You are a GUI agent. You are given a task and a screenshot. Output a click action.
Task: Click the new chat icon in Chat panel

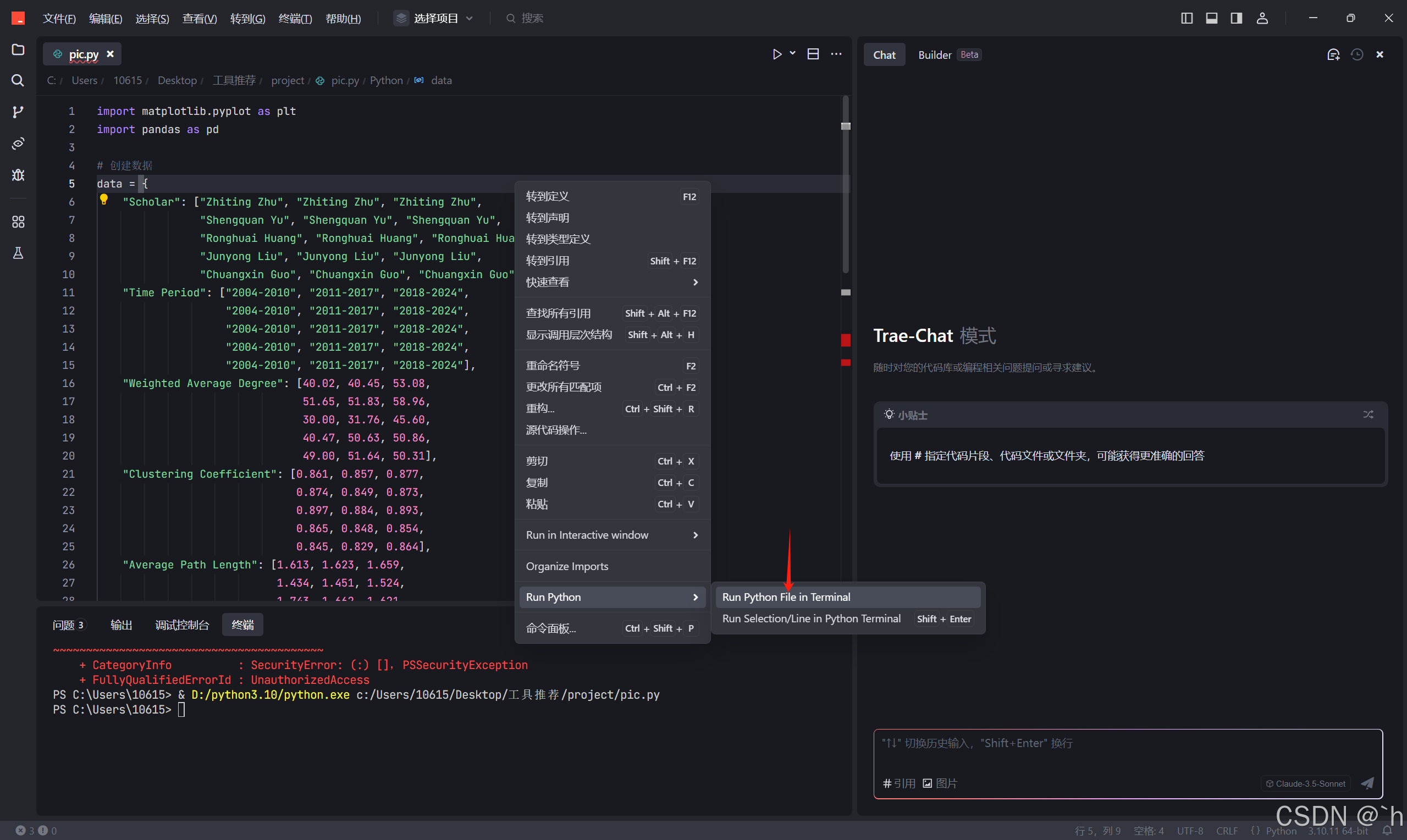coord(1333,55)
